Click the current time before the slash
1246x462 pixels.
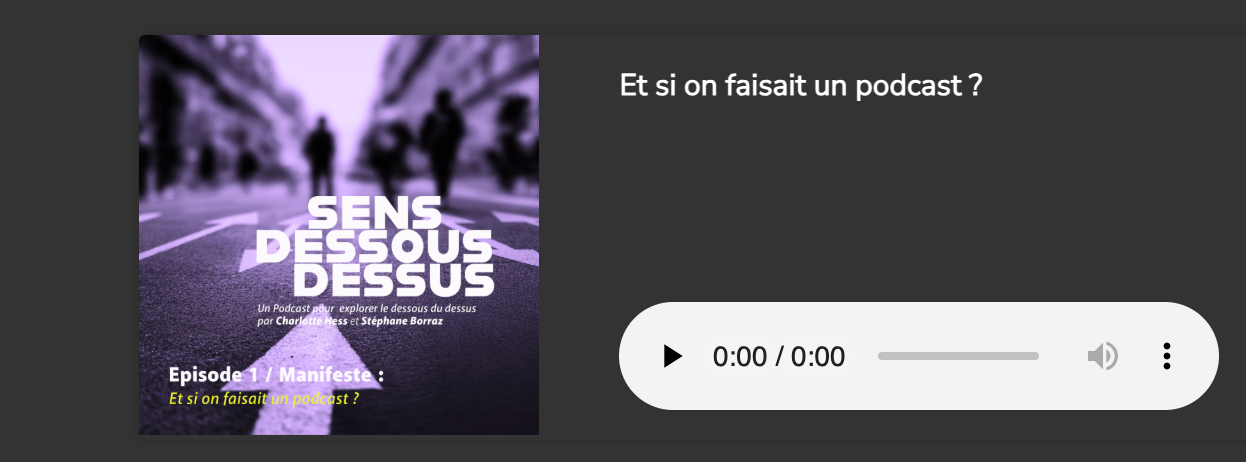click(738, 356)
